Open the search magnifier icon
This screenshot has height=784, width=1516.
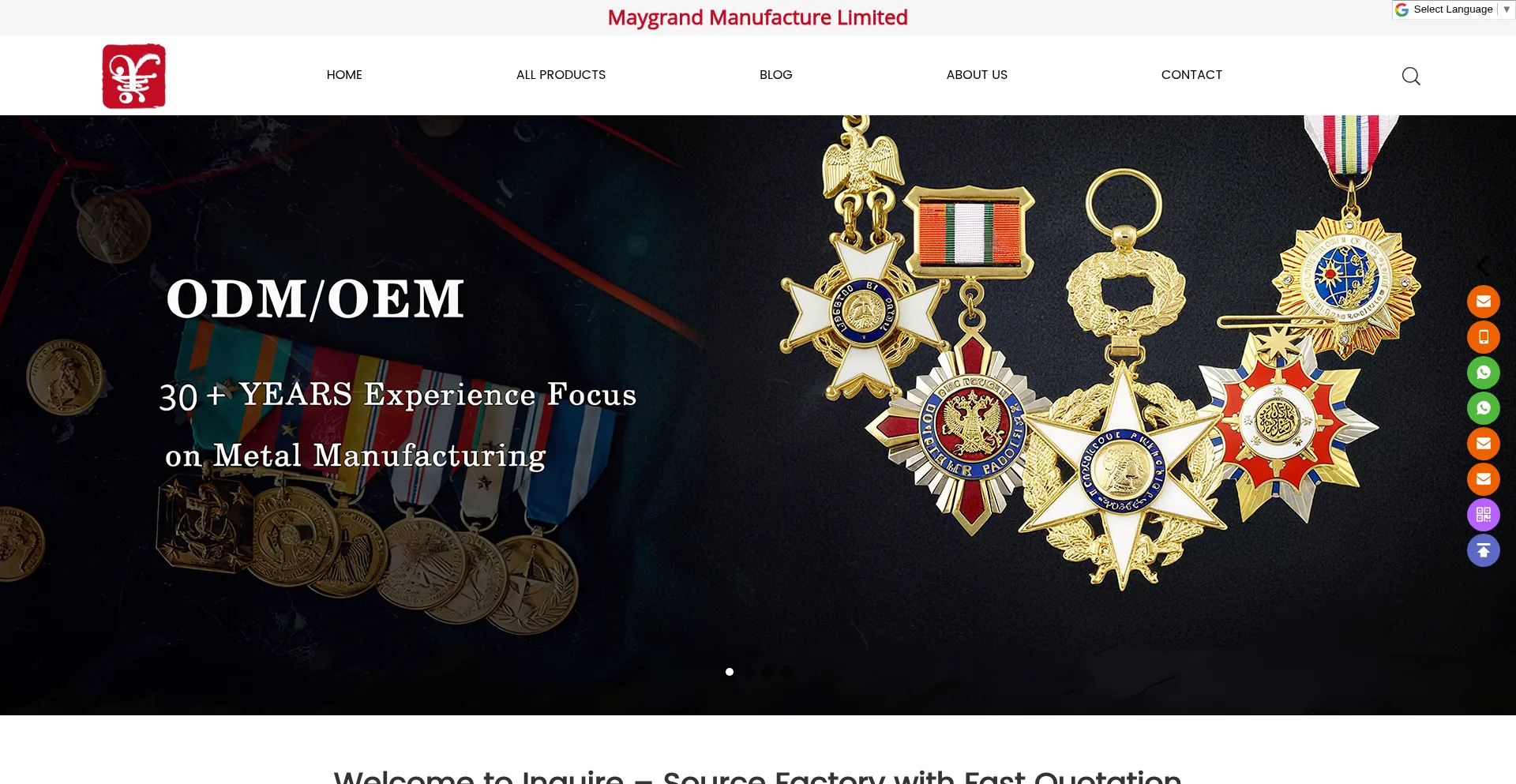coord(1411,76)
